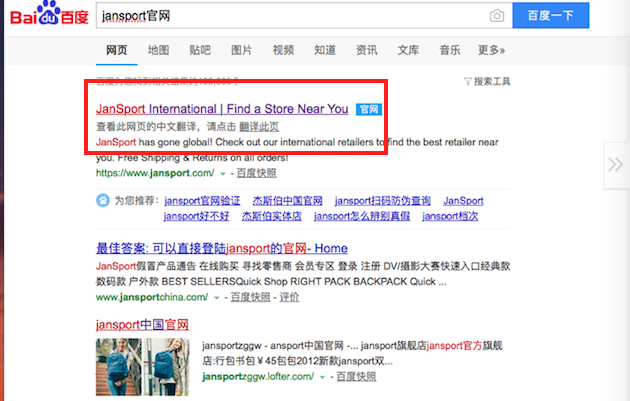Open the backpack thumbnail image
The height and width of the screenshot is (401, 630).
143,367
